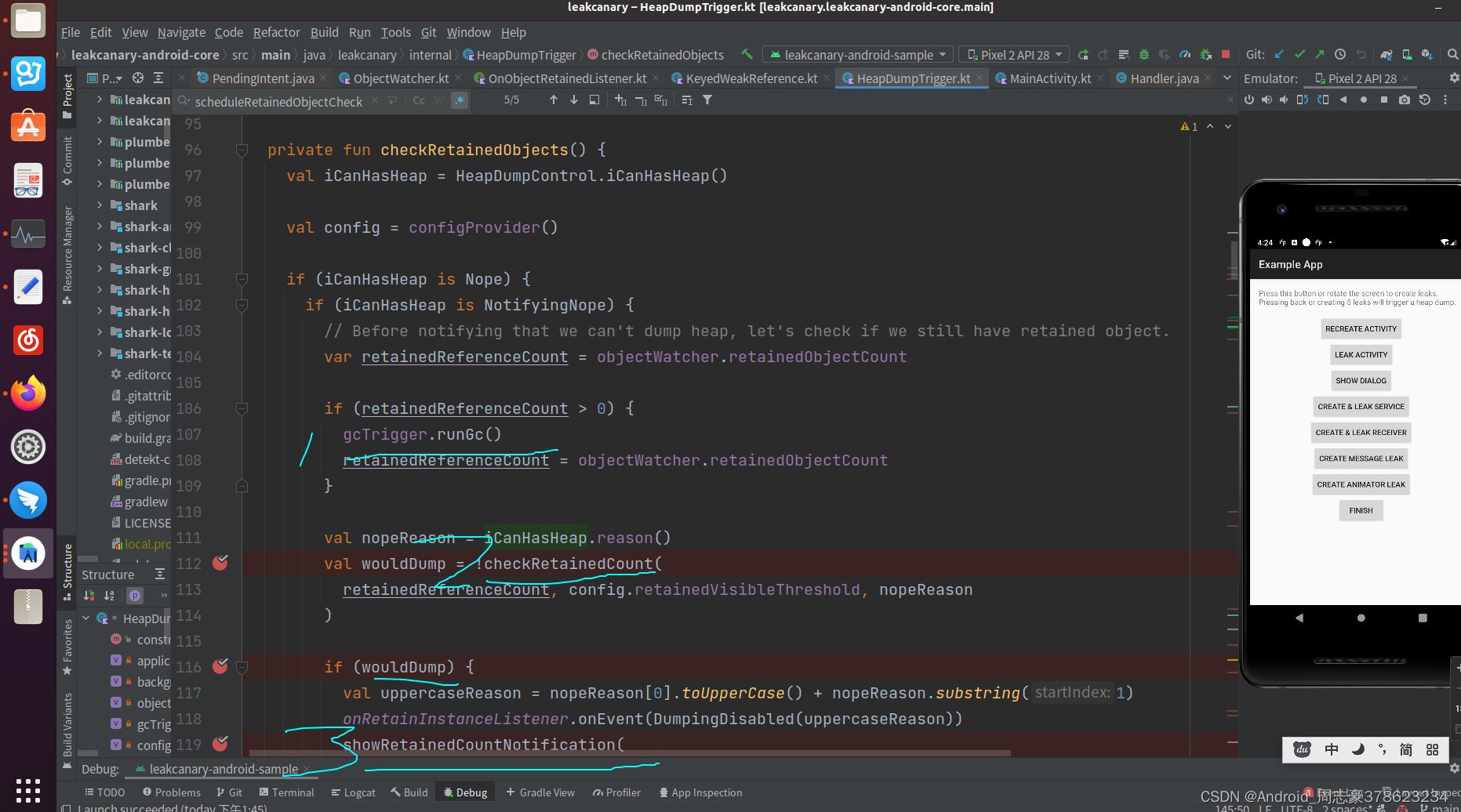Screen dimensions: 1461x812
Task: Click SHOW DIALOG button in emulator
Action: [1361, 381]
